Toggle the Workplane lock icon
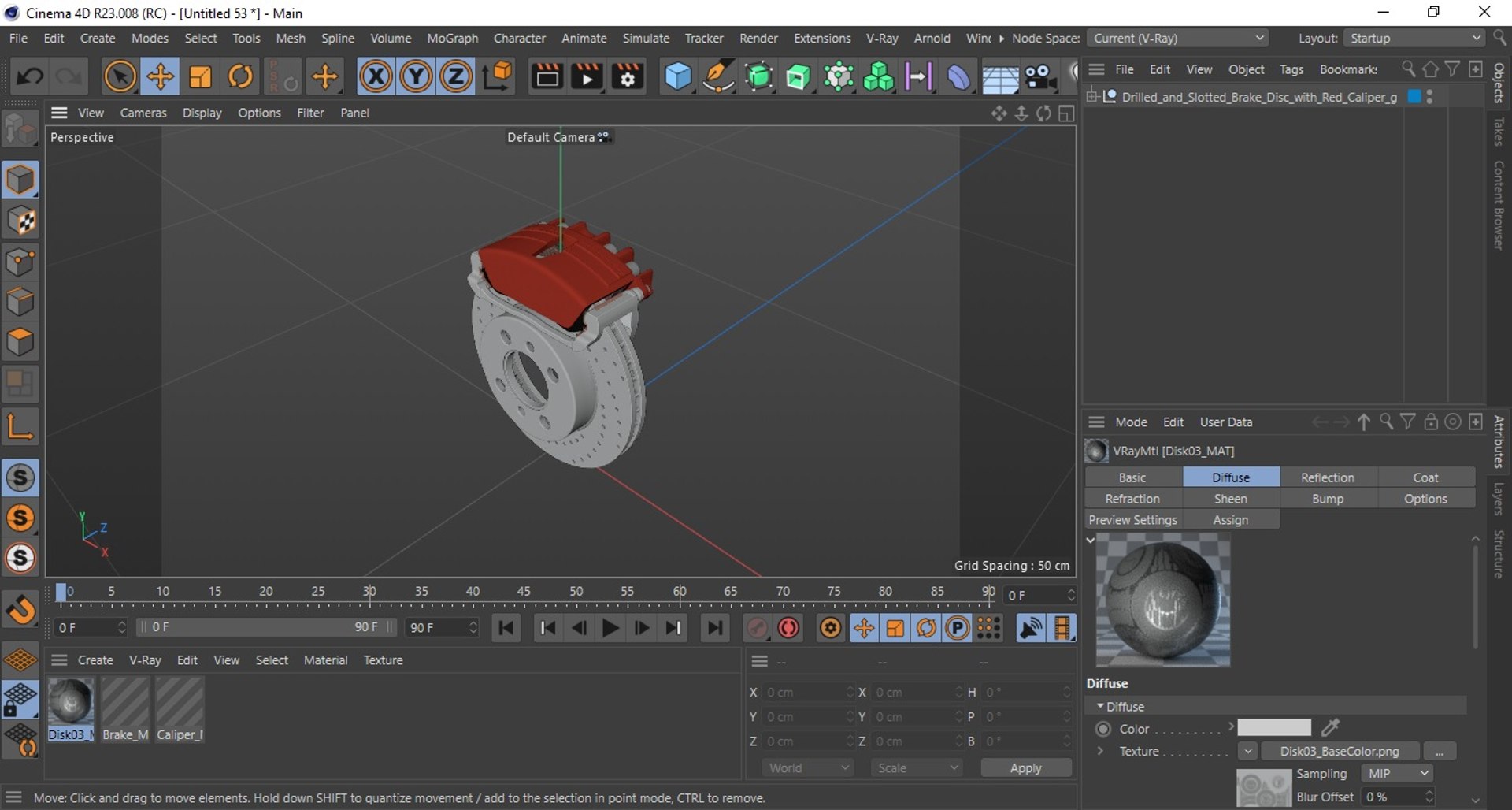Image resolution: width=1512 pixels, height=810 pixels. (20, 700)
